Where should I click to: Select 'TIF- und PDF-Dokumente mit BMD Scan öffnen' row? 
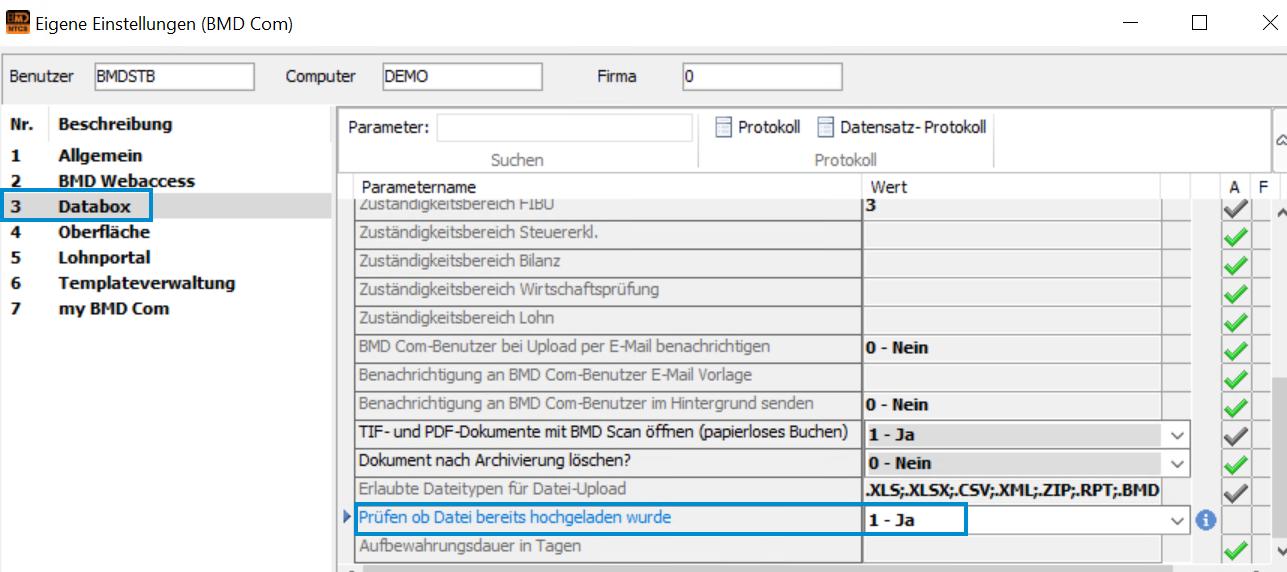click(x=609, y=434)
